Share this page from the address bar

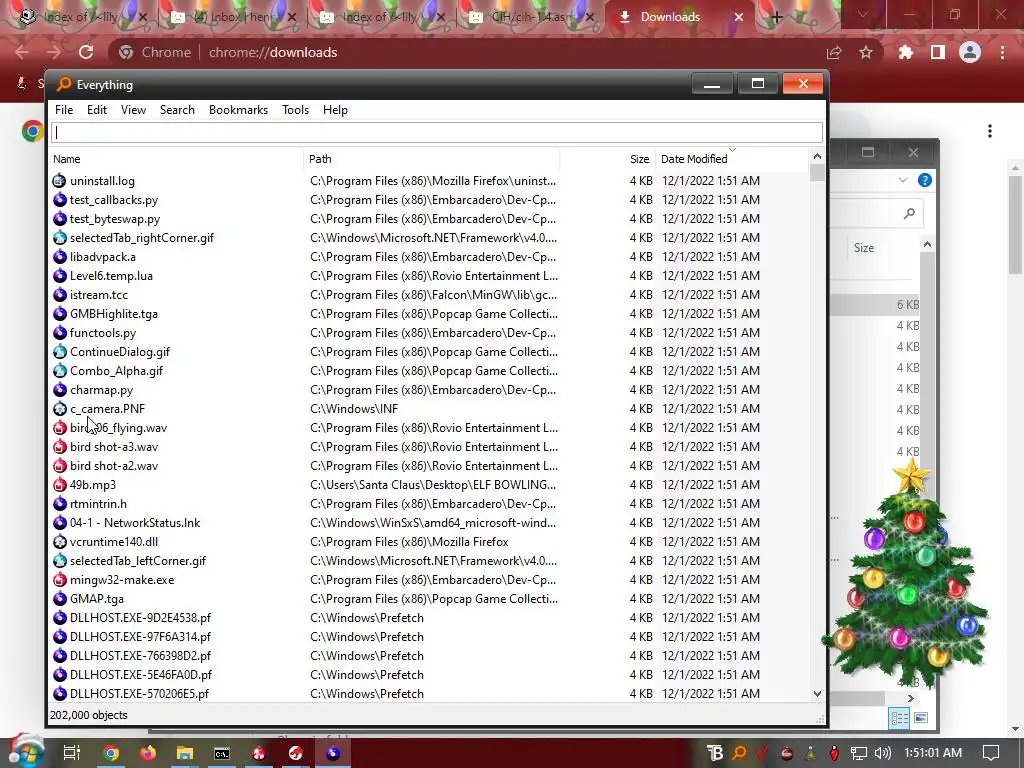click(834, 52)
